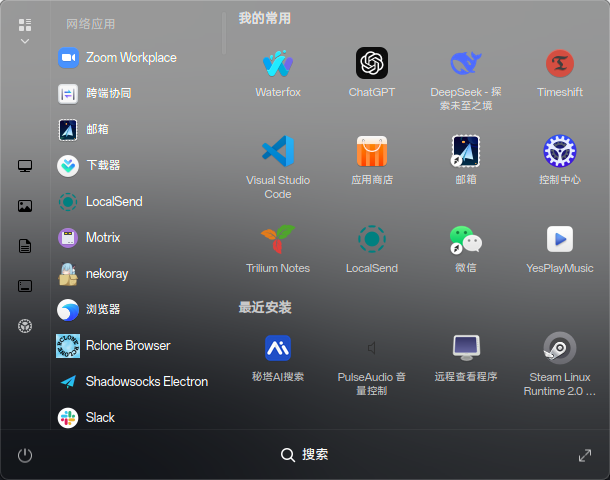Viewport: 610px width, 480px height.
Task: Open the computer shortcut in sidebar
Action: tap(25, 166)
